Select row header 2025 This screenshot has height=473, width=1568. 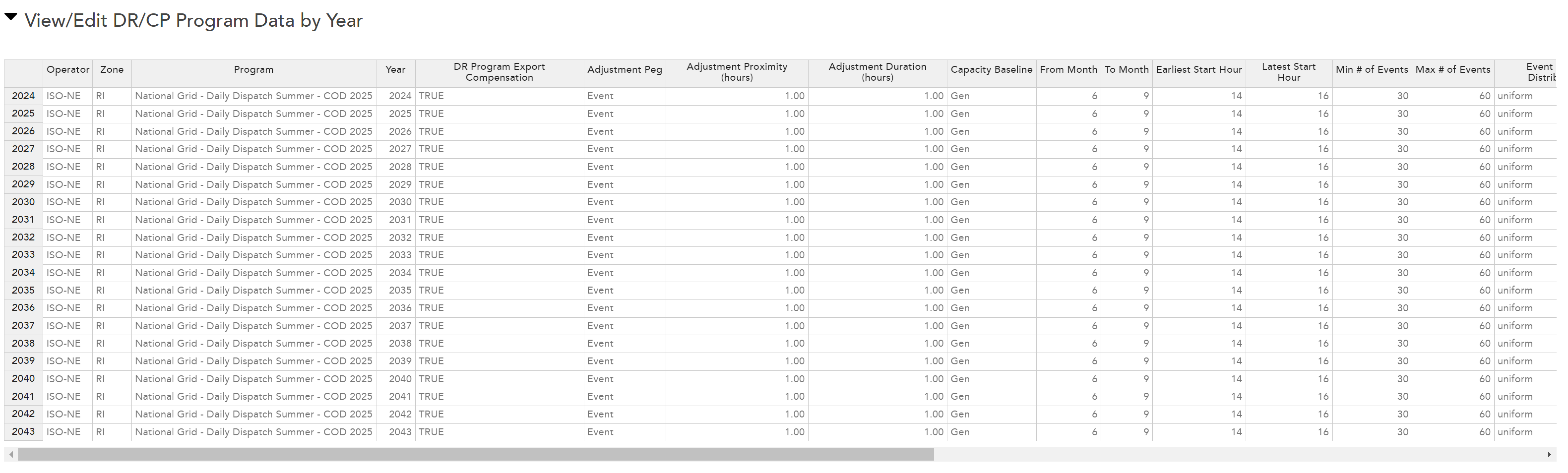click(x=23, y=114)
